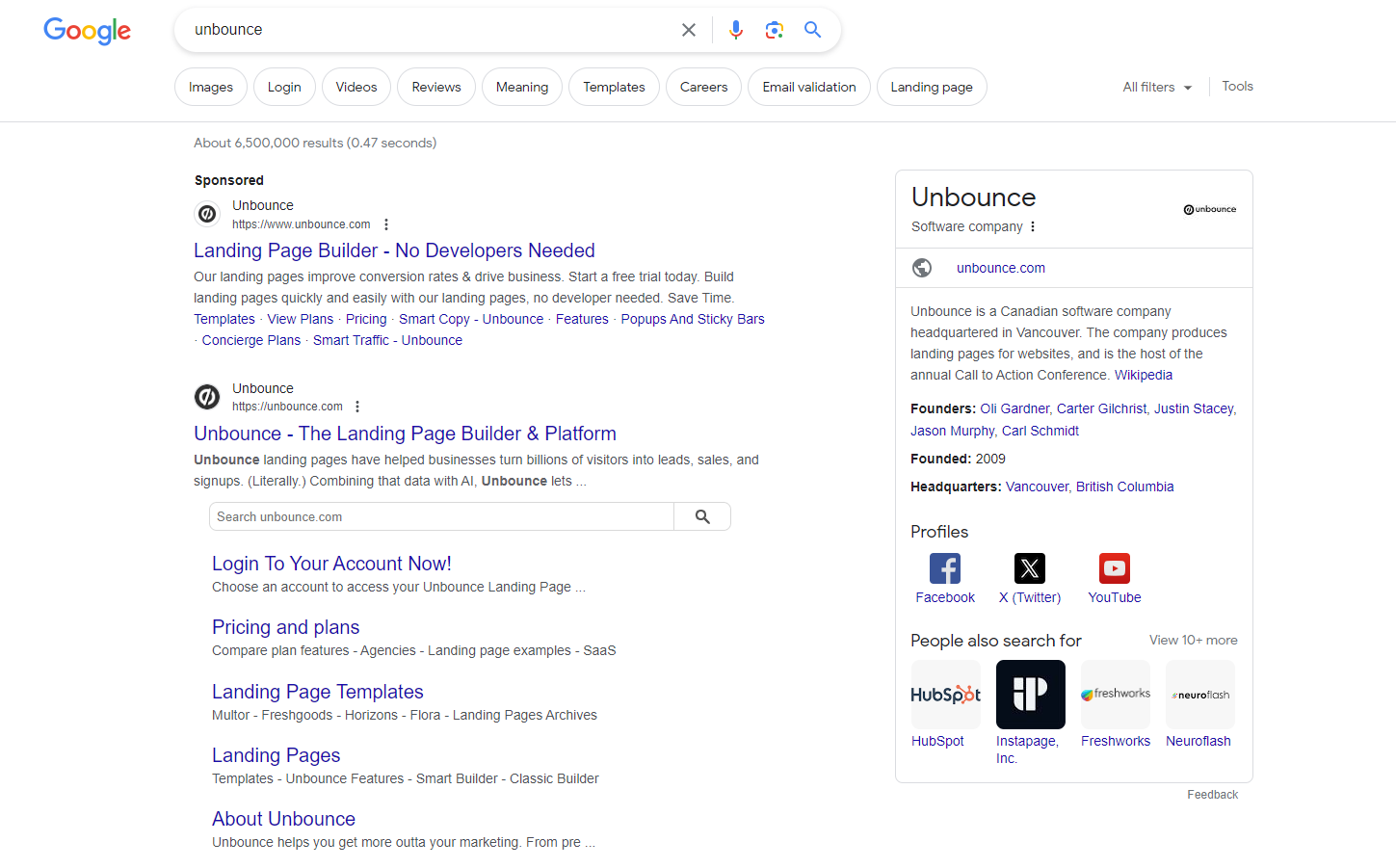Screen dimensions: 1396x868
Task: Select the Careers filter chip
Action: coord(704,87)
